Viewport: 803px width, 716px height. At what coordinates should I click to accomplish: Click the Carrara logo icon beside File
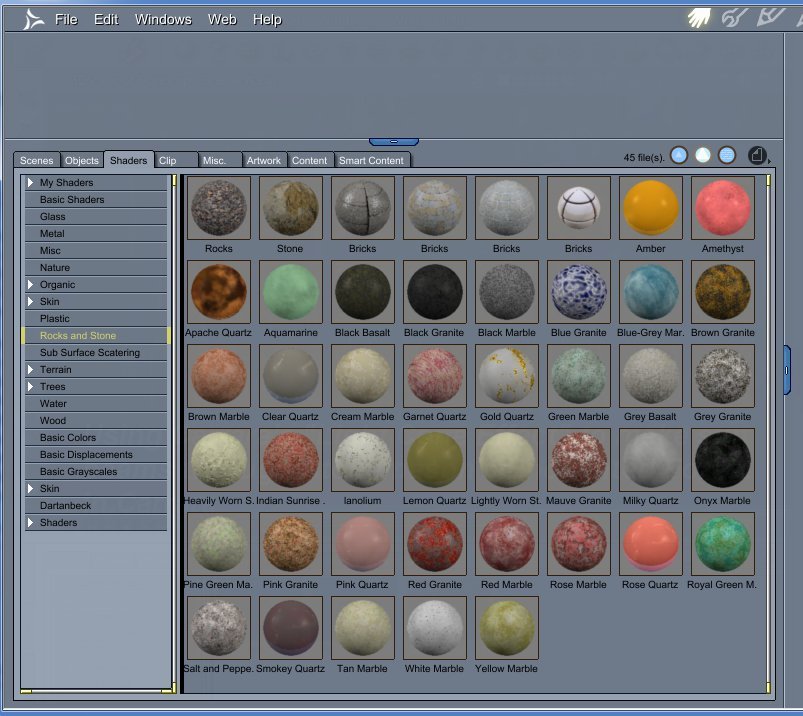click(33, 20)
